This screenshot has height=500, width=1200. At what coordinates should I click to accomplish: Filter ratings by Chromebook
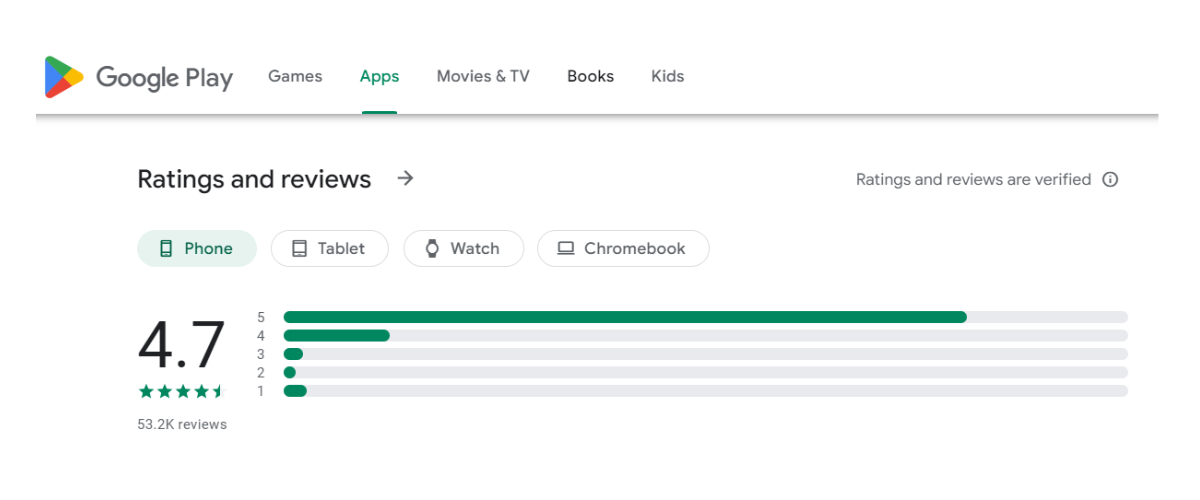(x=623, y=249)
